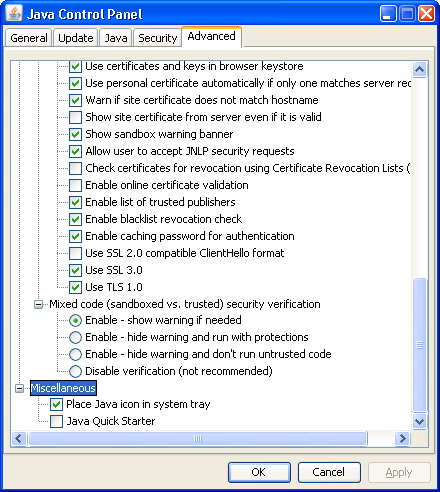This screenshot has width=440, height=492.
Task: Click the horizontal scrollbar thumb
Action: click(x=198, y=438)
